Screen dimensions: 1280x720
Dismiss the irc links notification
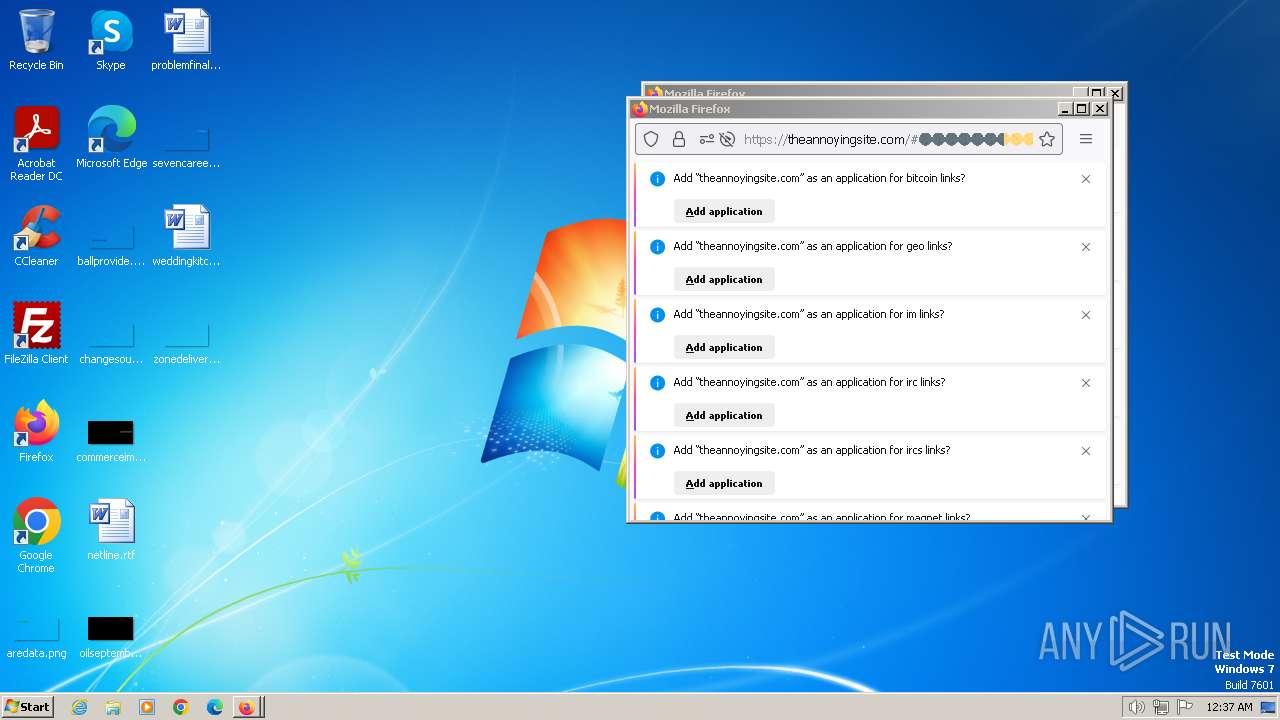coord(1086,383)
